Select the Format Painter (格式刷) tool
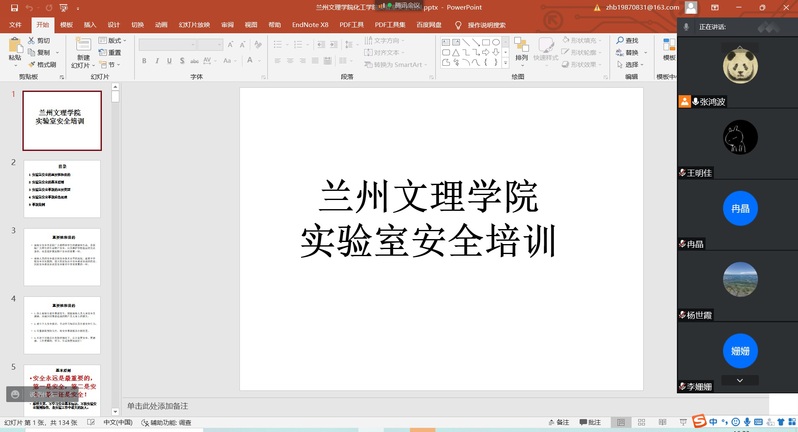Viewport: 798px width, 432px height. pos(42,64)
